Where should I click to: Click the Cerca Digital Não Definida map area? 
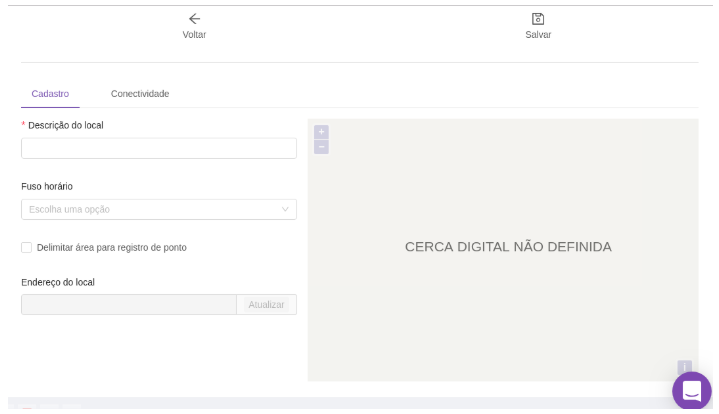[x=507, y=247]
